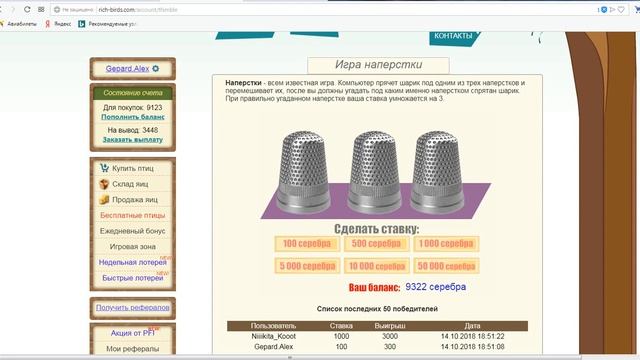This screenshot has height=360, width=640.
Task: Open Бесплатные птицы menu item
Action: tap(133, 215)
